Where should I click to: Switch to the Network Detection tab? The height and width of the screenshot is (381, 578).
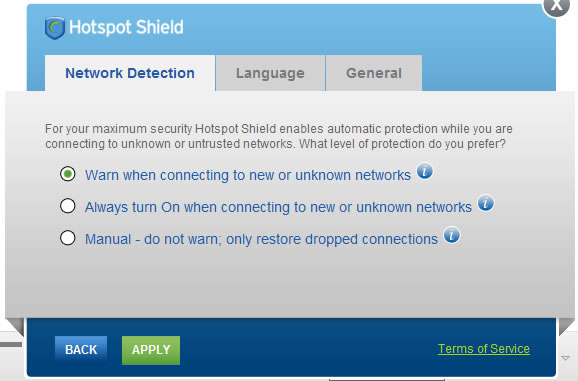click(130, 73)
